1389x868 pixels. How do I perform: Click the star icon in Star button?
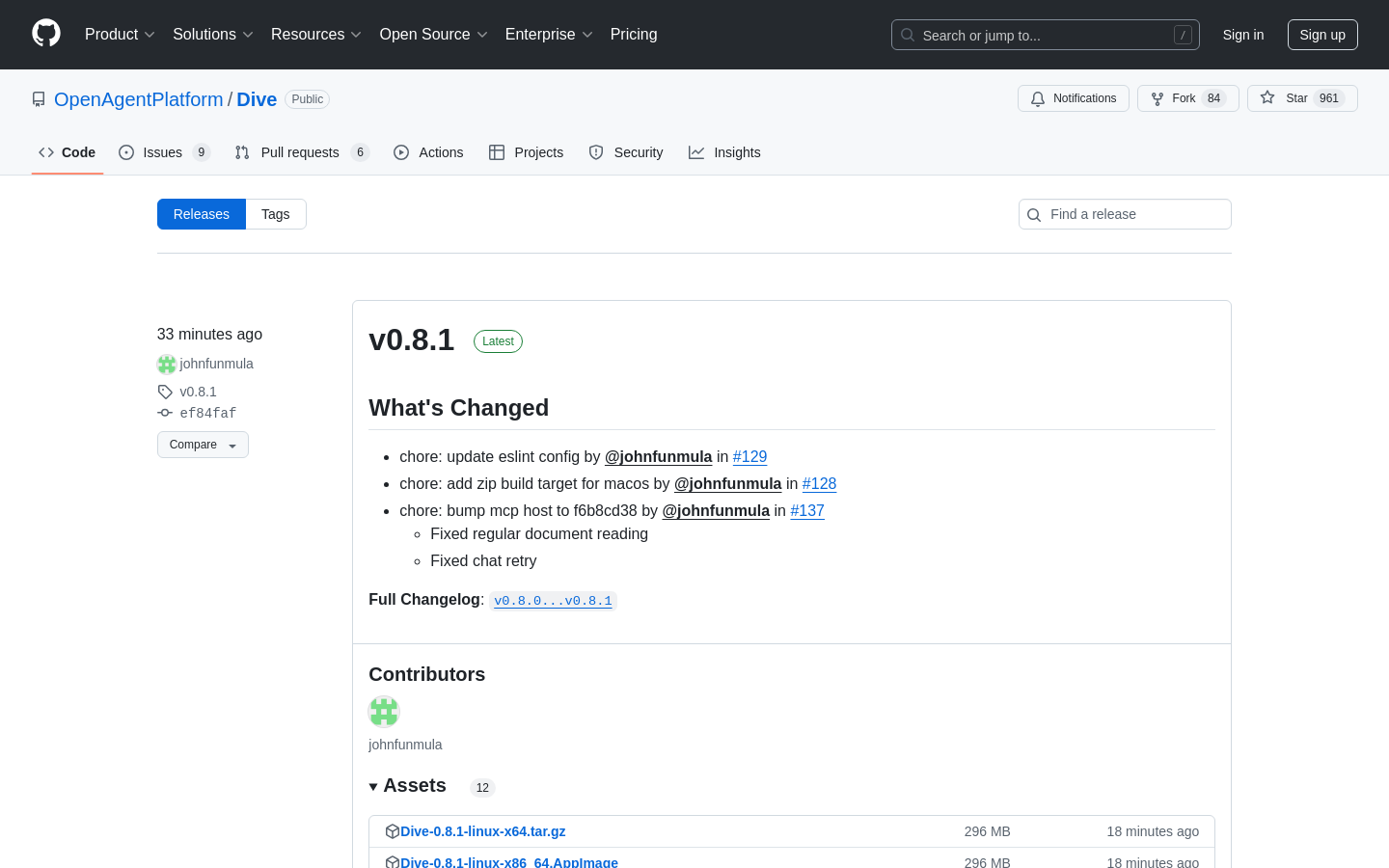tap(1267, 97)
